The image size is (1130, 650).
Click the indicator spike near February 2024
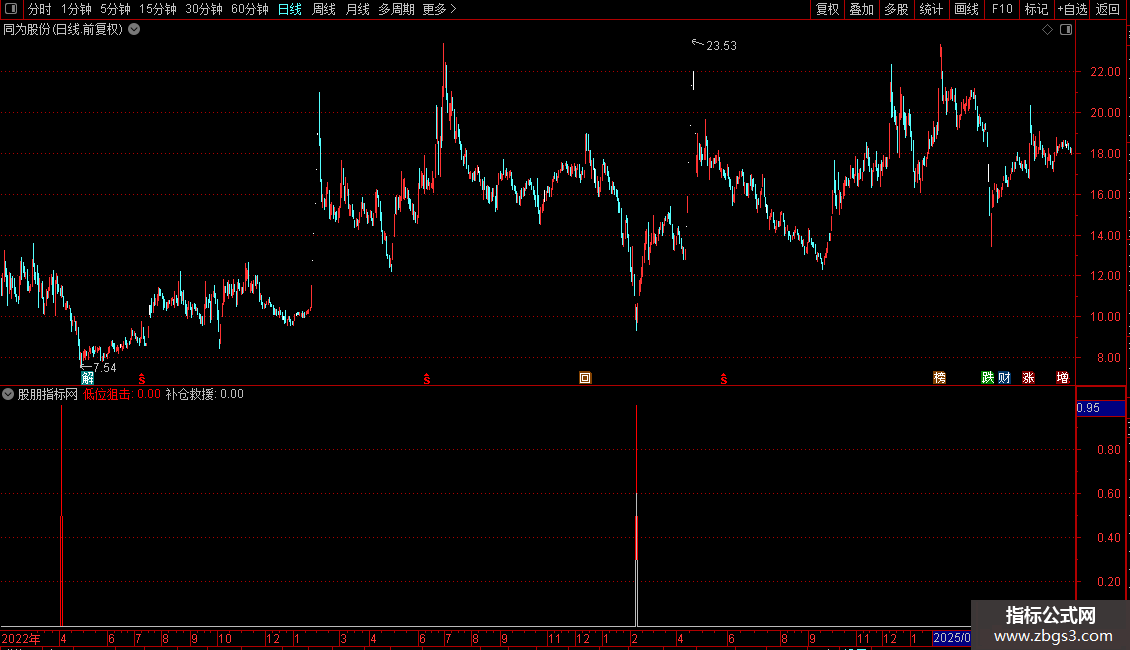pos(636,516)
